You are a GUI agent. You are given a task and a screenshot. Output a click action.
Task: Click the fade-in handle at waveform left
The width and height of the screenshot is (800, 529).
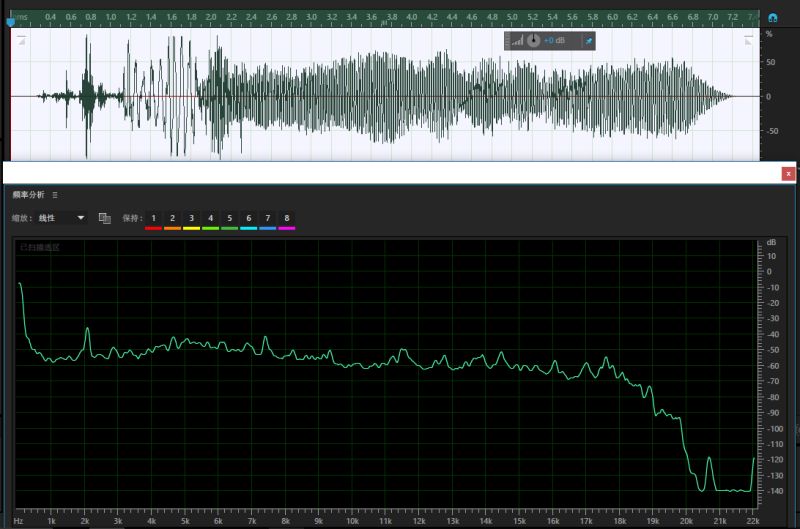point(21,40)
